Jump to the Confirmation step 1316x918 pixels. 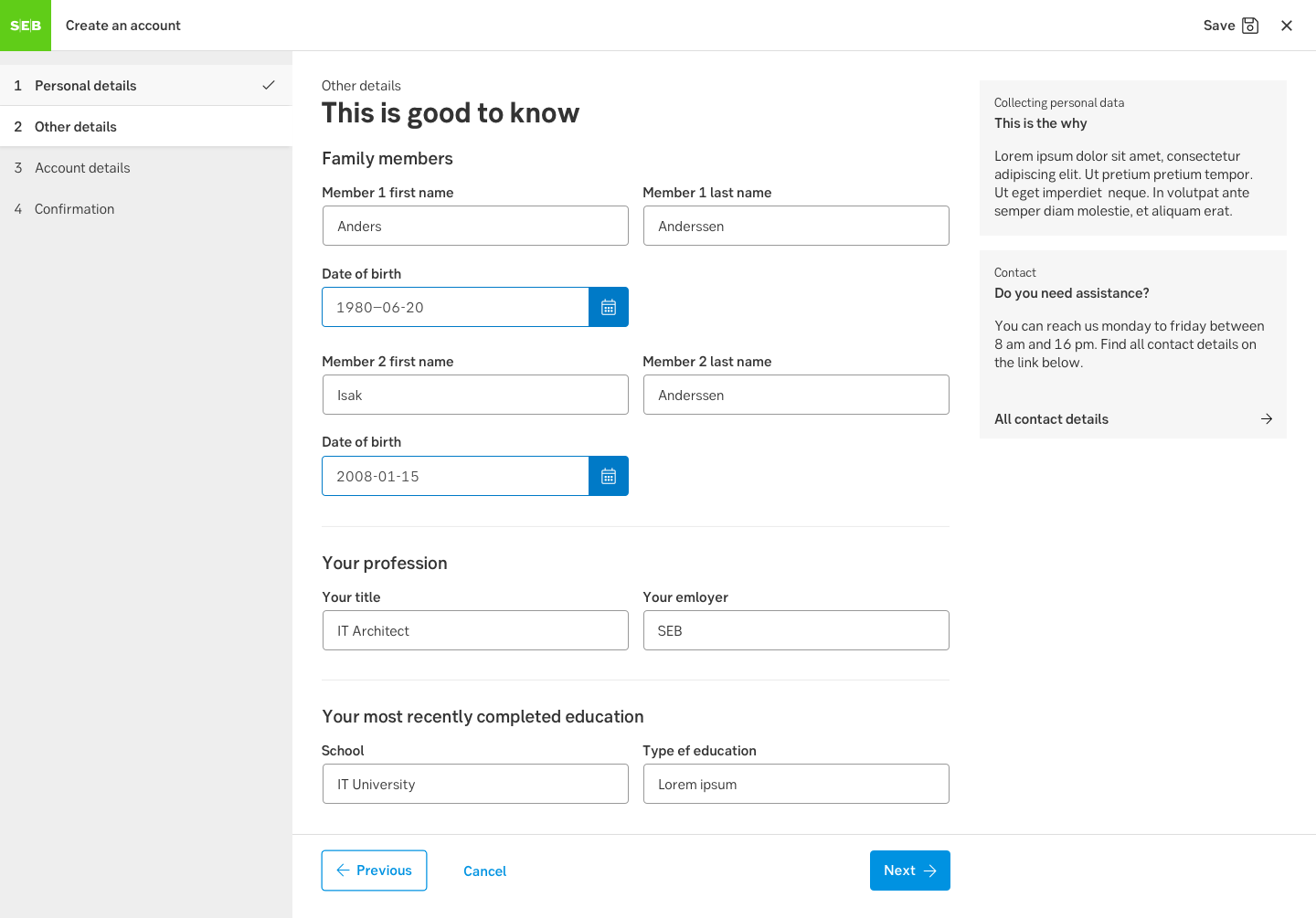[x=74, y=209]
